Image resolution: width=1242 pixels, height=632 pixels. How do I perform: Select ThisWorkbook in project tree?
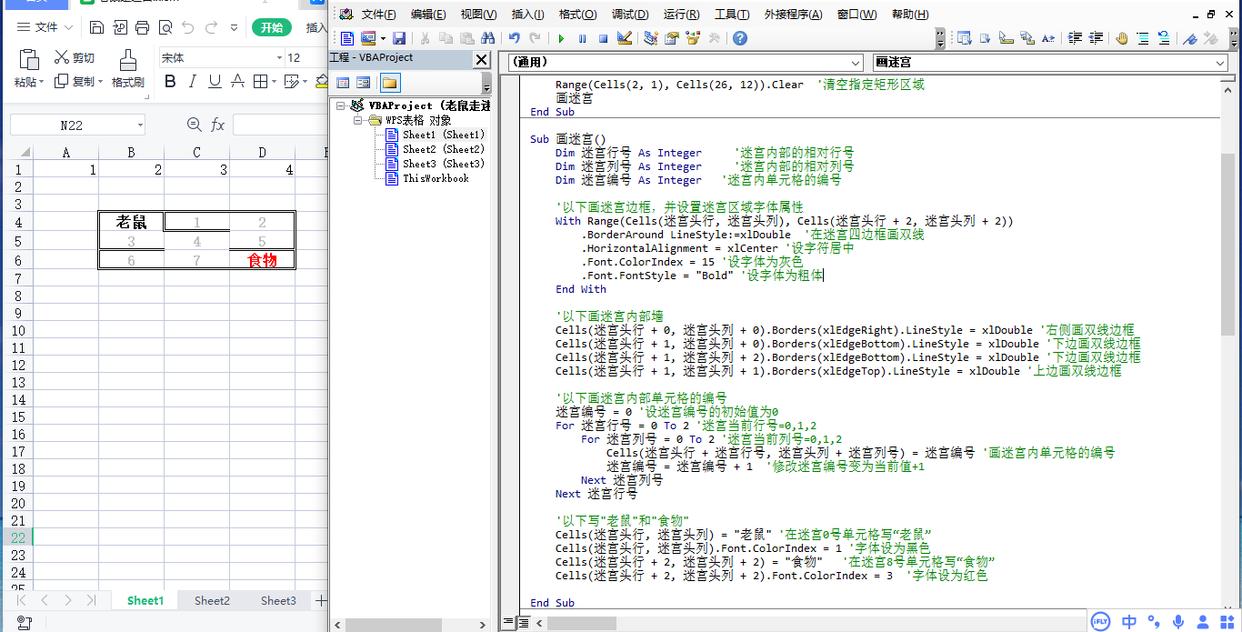pyautogui.click(x=435, y=178)
